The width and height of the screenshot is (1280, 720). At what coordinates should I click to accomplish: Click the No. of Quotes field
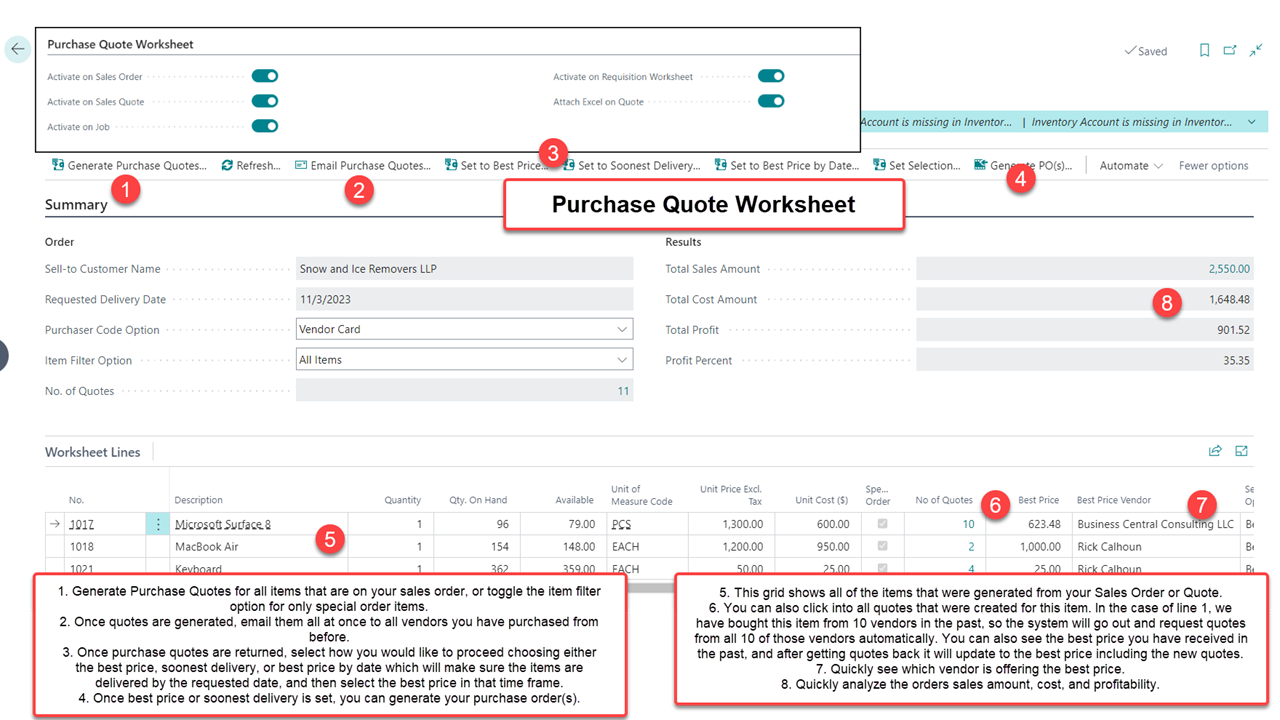tap(464, 390)
